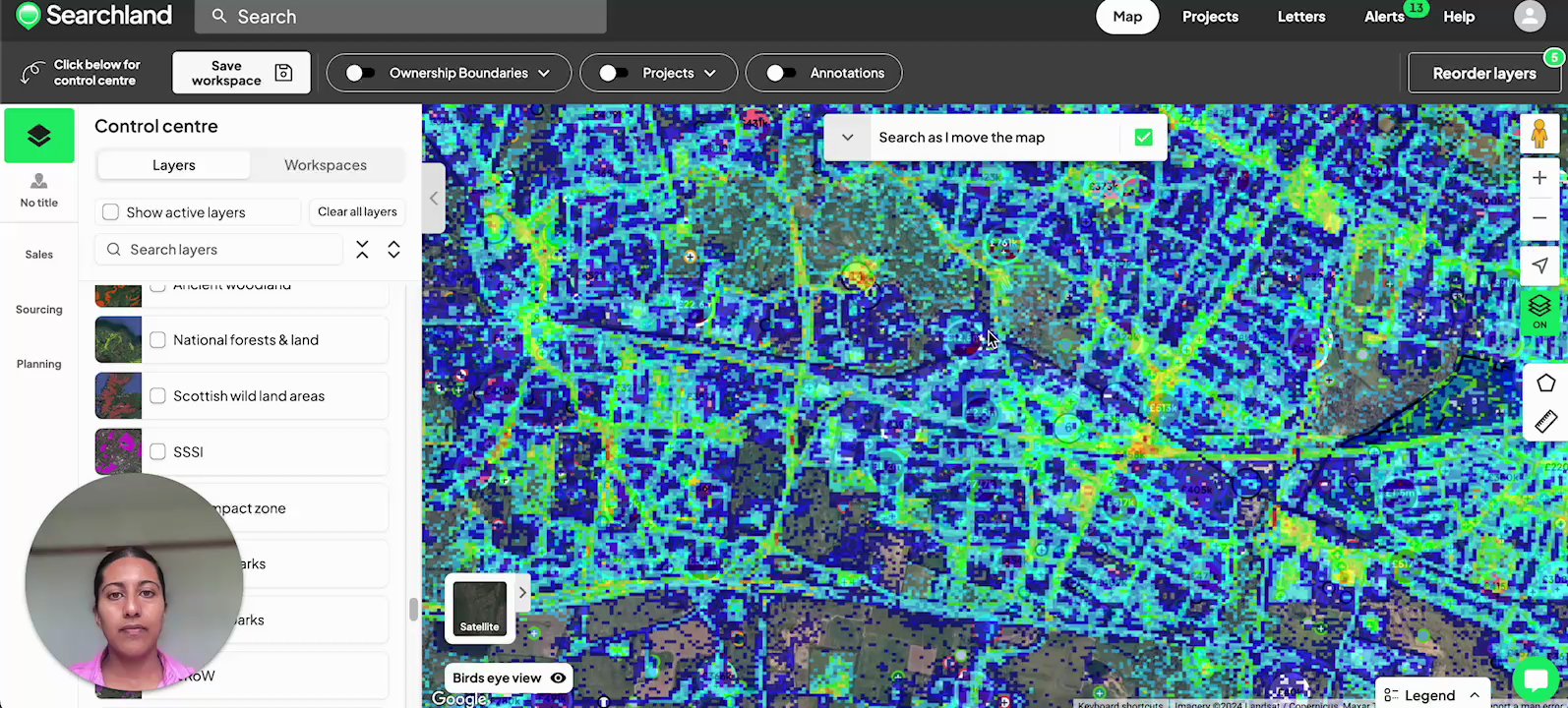Click Reorder layers button
1568x708 pixels.
pyautogui.click(x=1484, y=73)
